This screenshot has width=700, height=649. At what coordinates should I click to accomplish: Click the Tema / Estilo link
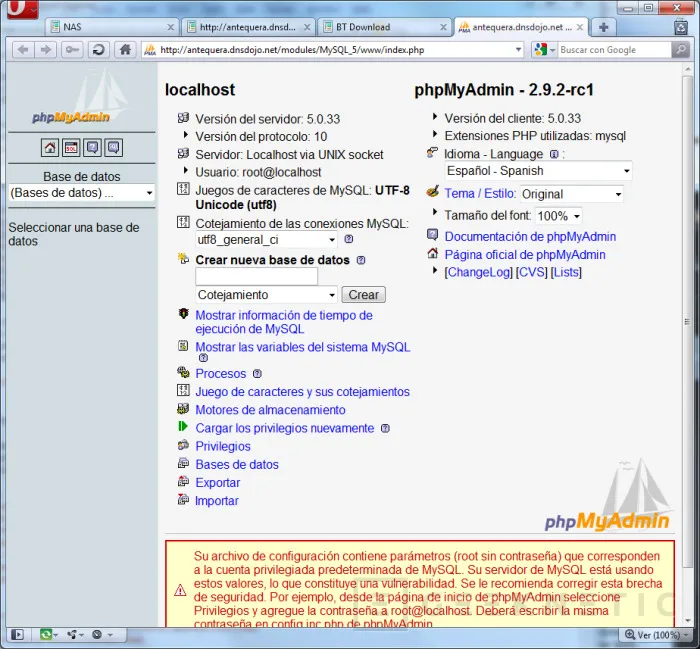480,194
